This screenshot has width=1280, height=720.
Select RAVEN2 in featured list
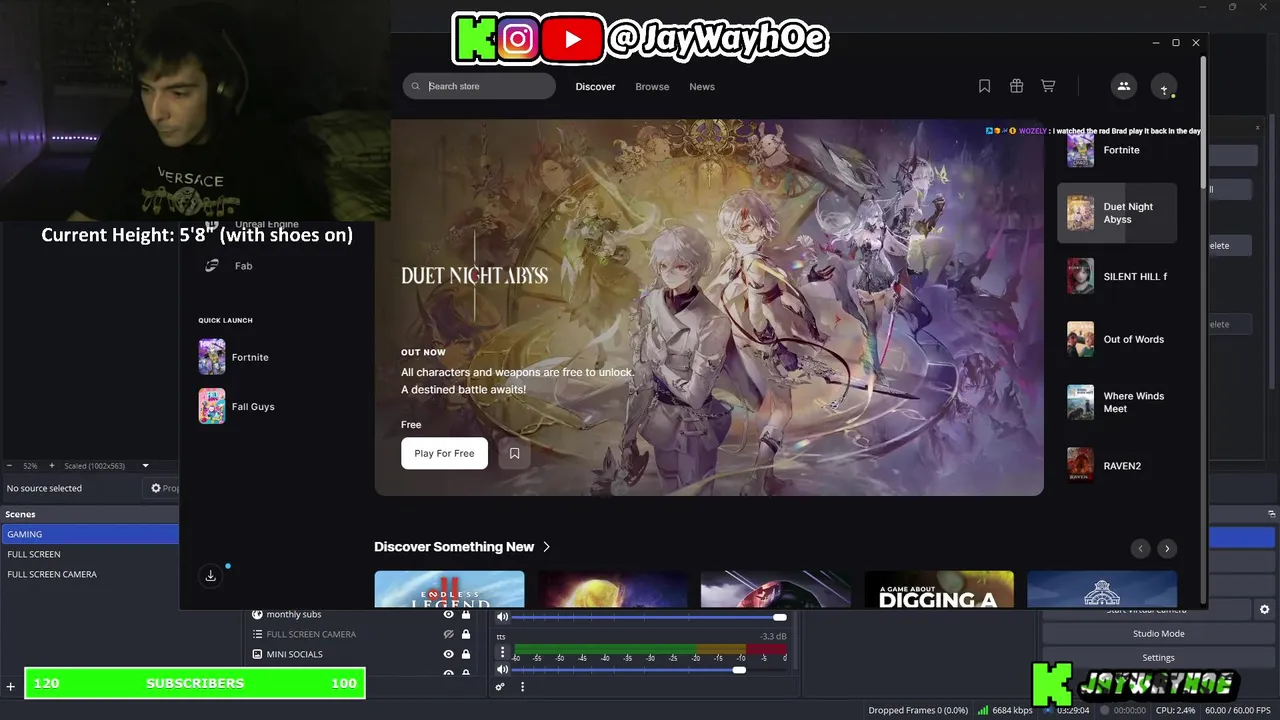[1117, 465]
